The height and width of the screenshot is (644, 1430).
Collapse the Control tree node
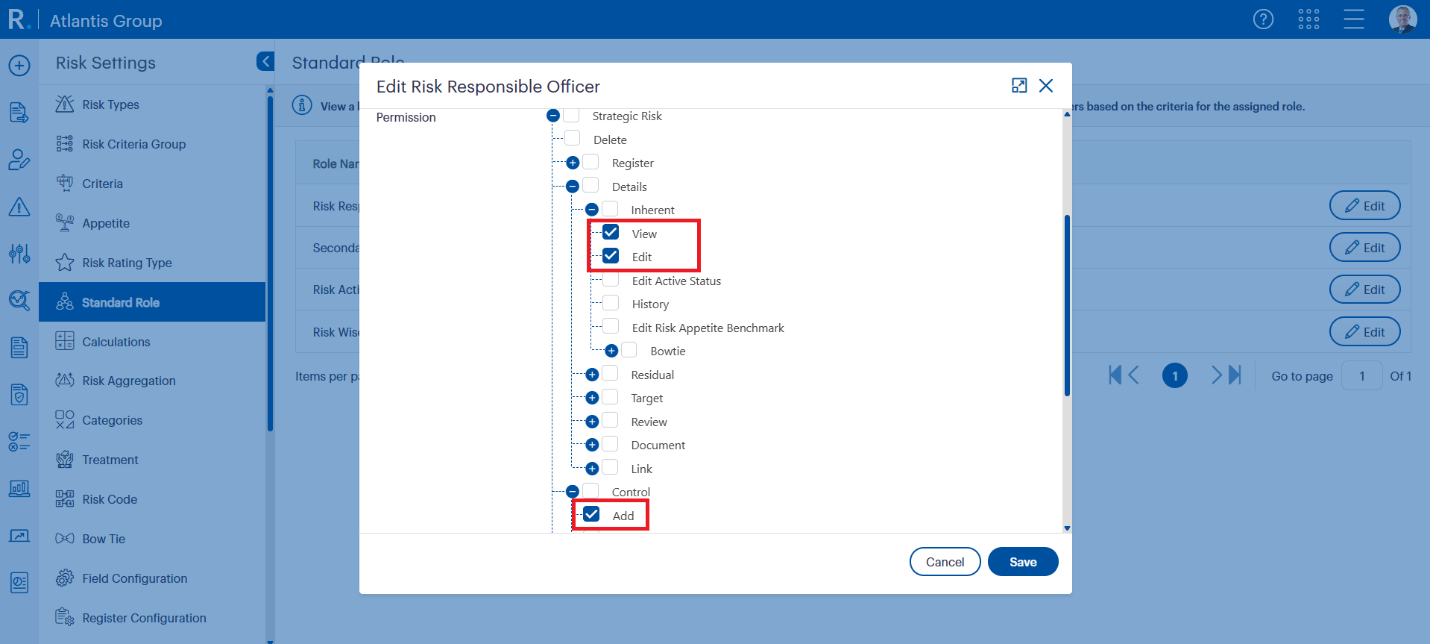[573, 492]
